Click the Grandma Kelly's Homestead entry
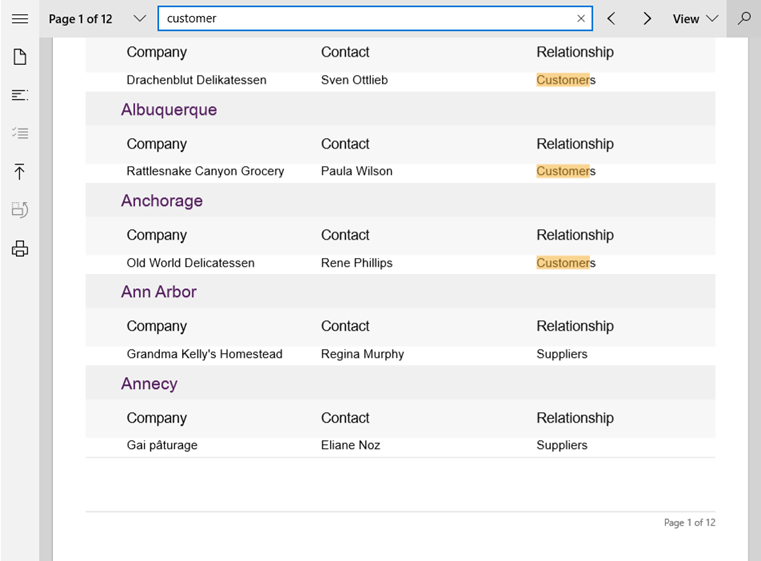Viewport: 761px width, 561px height. click(x=204, y=354)
